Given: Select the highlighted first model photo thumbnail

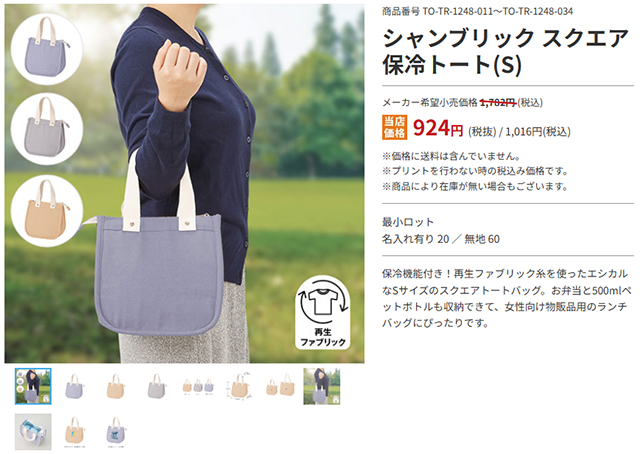Looking at the screenshot, I should click(33, 386).
